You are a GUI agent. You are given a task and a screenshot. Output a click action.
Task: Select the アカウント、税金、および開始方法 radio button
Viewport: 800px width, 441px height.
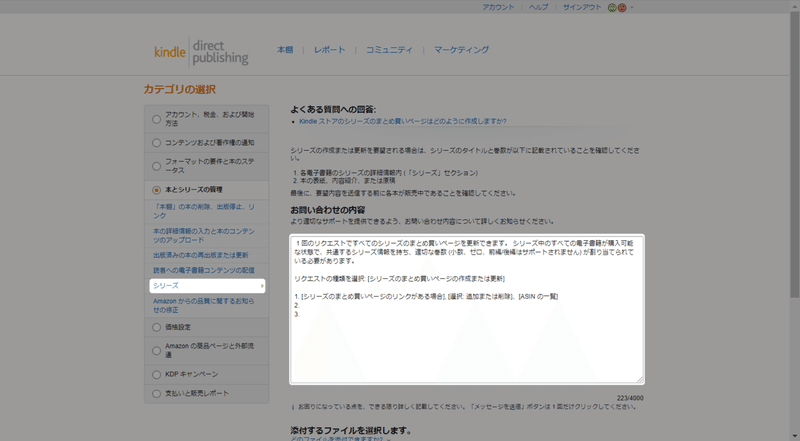pos(157,119)
